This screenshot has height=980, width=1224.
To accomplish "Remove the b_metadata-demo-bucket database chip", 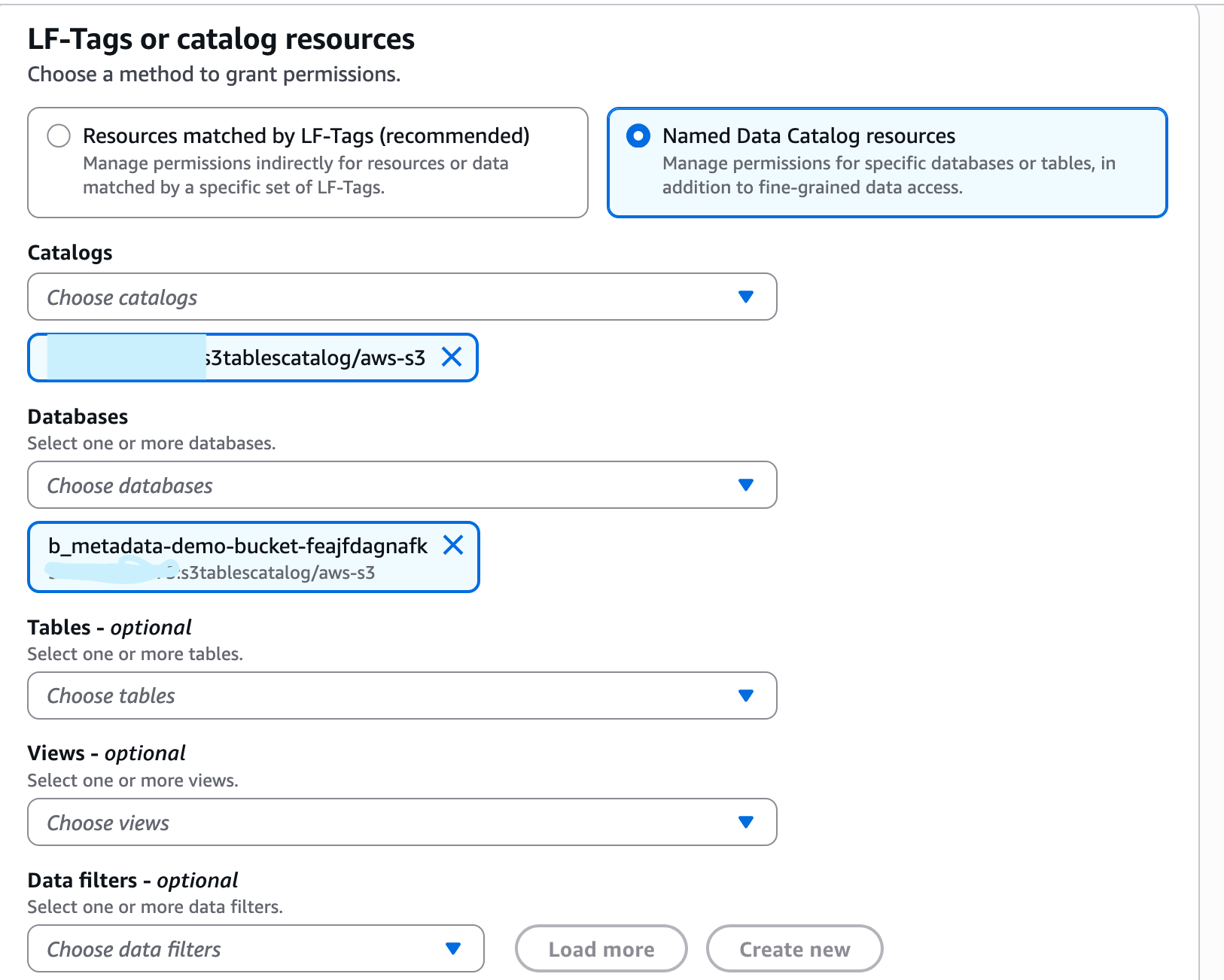I will pyautogui.click(x=453, y=545).
